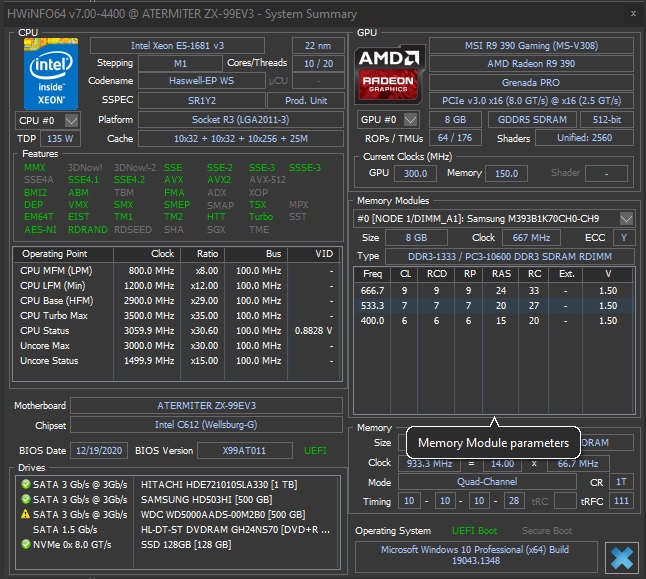Click the AVX2 feature label
Screen dimensions: 646x579
point(219,180)
